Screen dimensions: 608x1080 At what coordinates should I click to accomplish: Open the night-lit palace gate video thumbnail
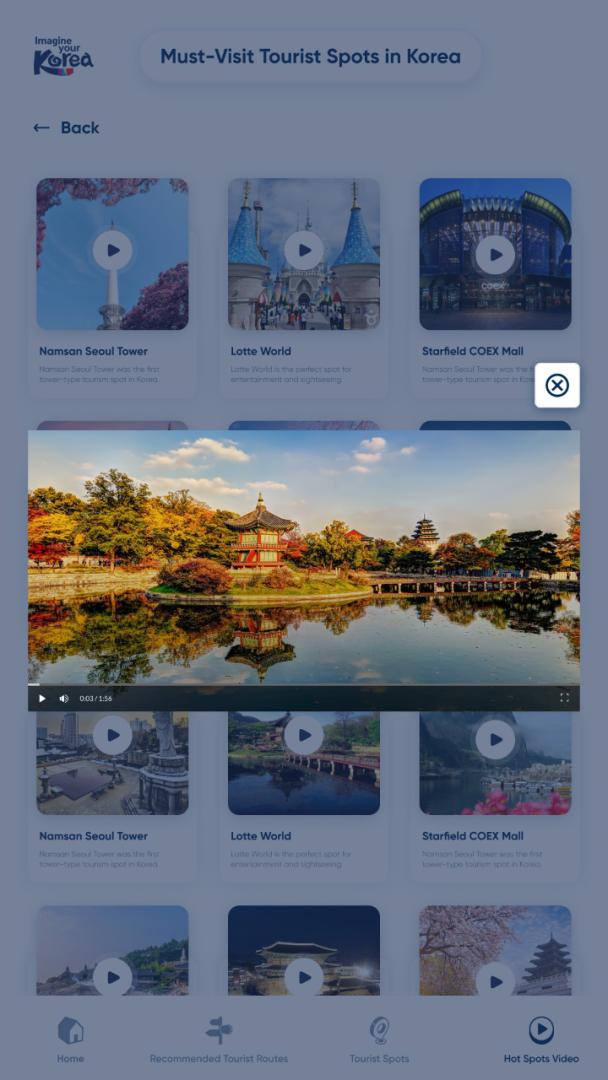[304, 975]
